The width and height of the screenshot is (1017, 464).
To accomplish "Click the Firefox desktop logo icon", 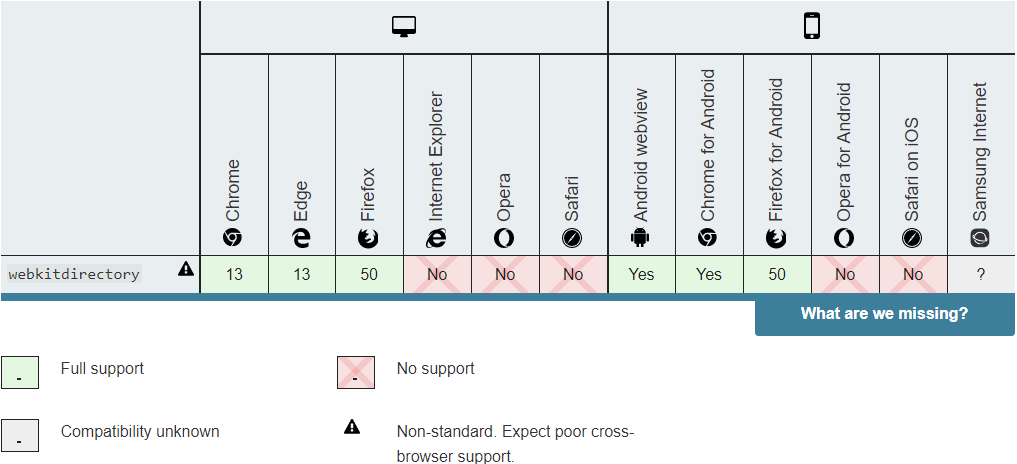I will (368, 238).
